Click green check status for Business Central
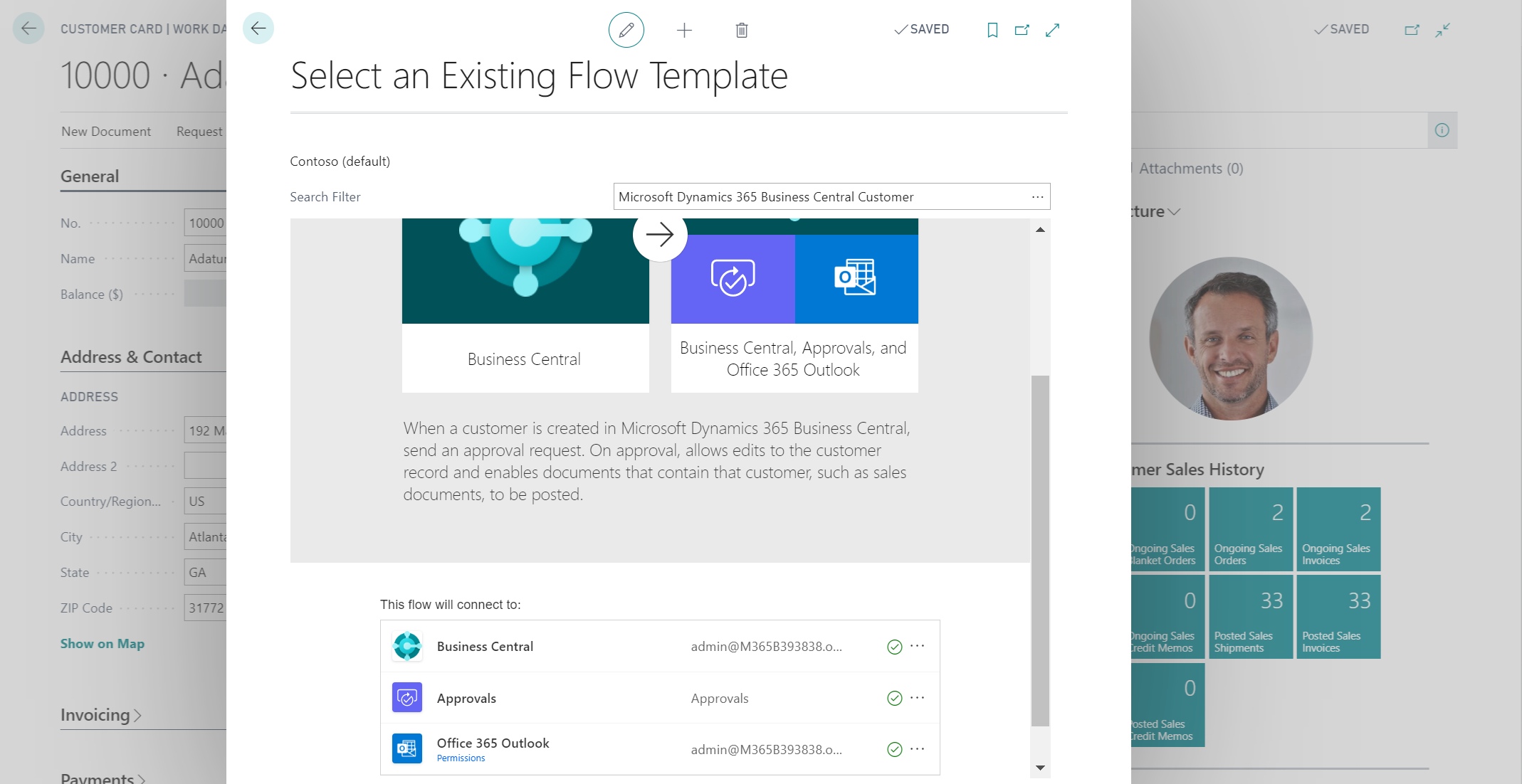 pyautogui.click(x=895, y=647)
